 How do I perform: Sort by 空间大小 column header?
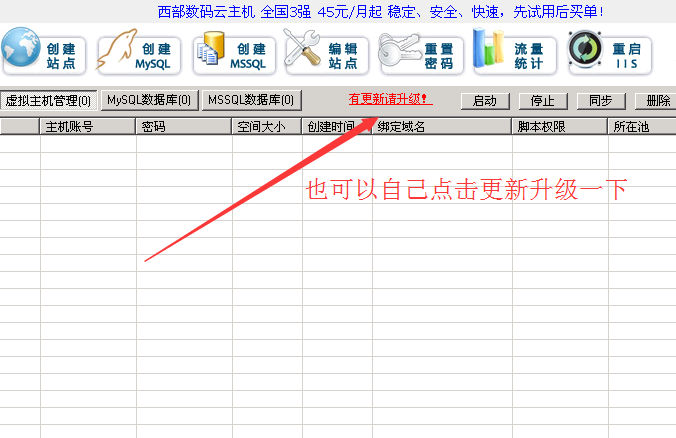pyautogui.click(x=267, y=126)
